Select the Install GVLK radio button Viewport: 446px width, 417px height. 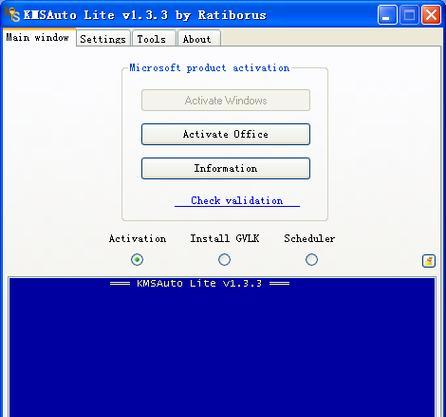click(x=224, y=259)
